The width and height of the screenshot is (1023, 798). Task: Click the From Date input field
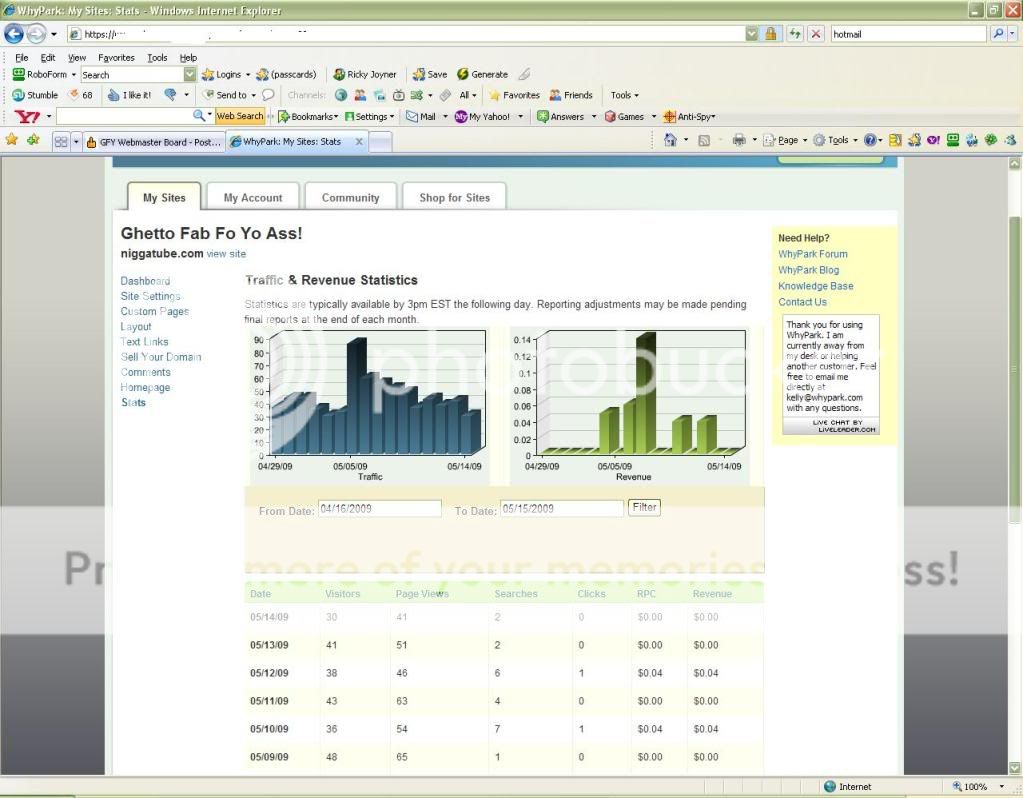pyautogui.click(x=379, y=509)
